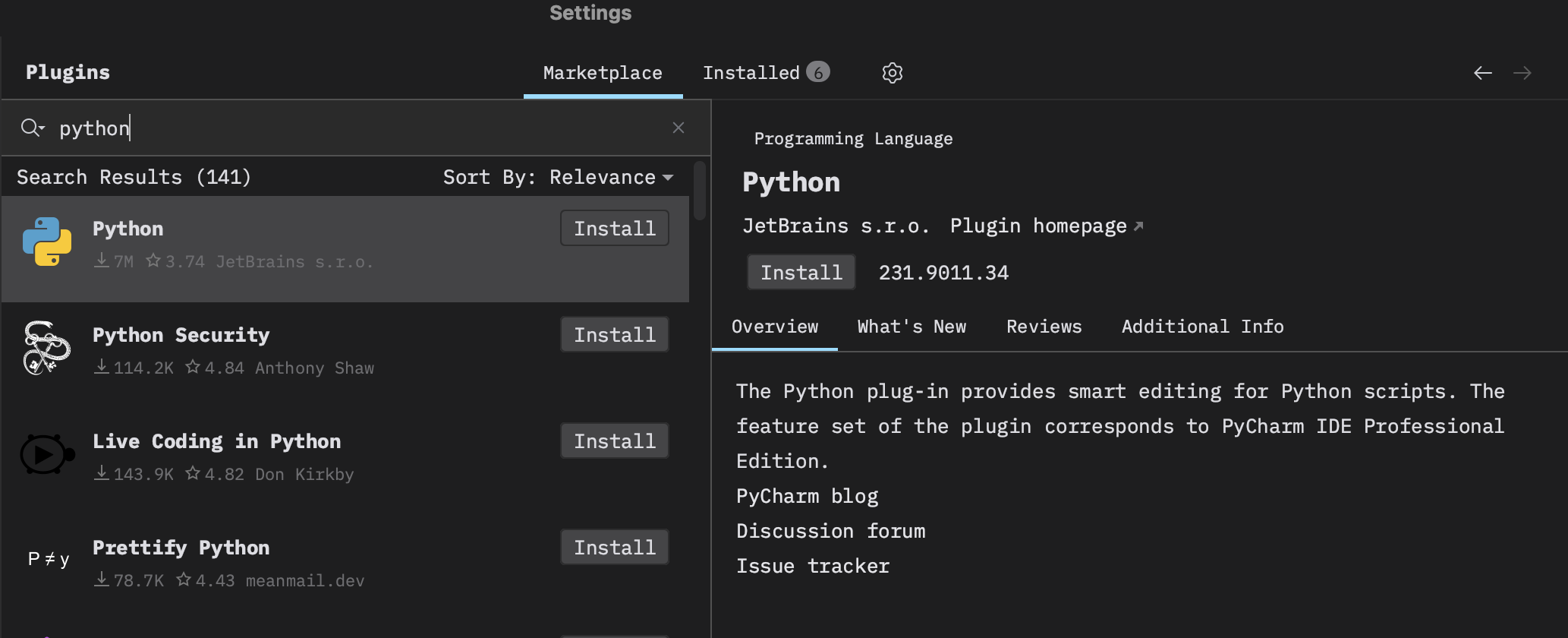This screenshot has height=638, width=1568.
Task: Show the Reviews tab
Action: click(x=1044, y=327)
